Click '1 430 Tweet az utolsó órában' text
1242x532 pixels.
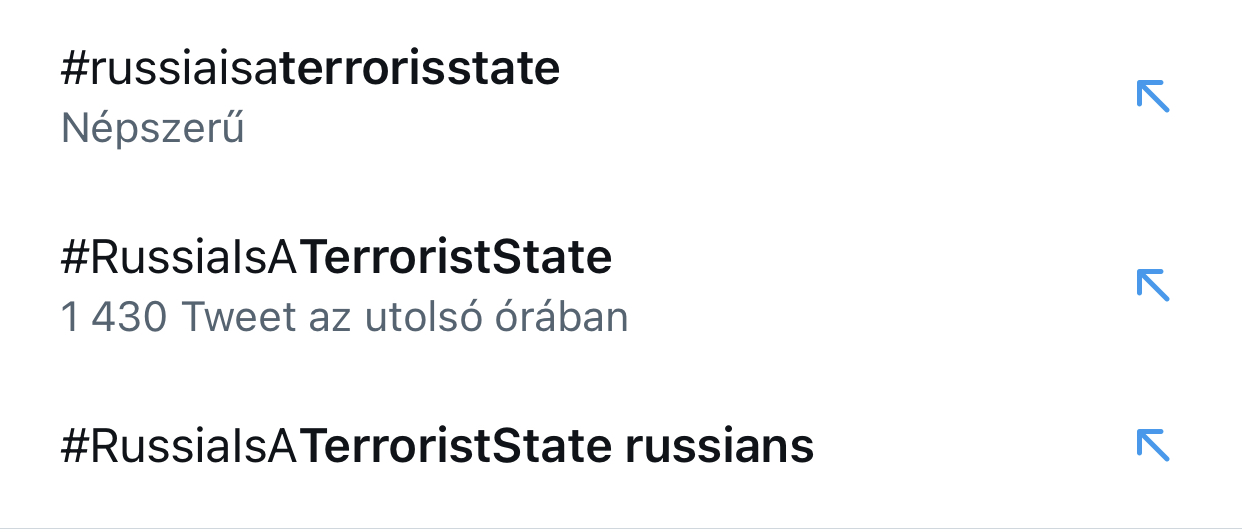pyautogui.click(x=345, y=318)
